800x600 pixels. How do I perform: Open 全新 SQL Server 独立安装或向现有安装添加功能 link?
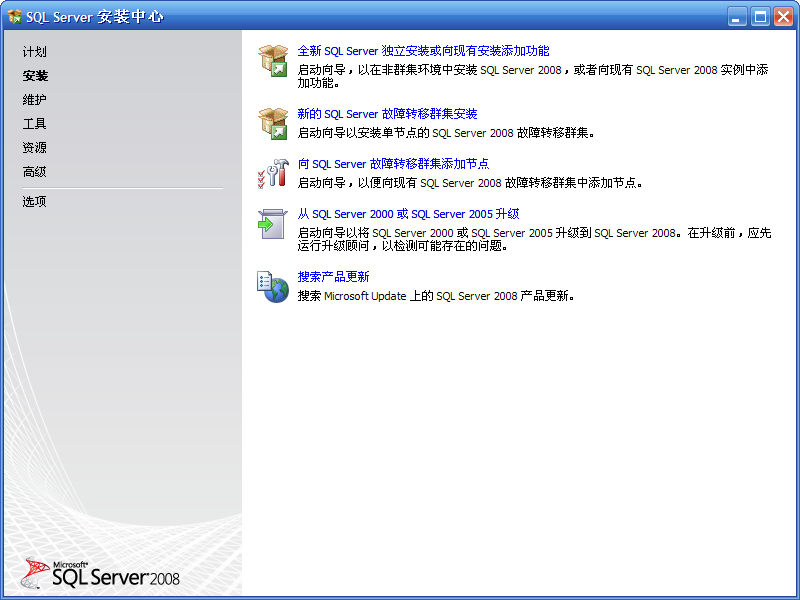pyautogui.click(x=423, y=51)
